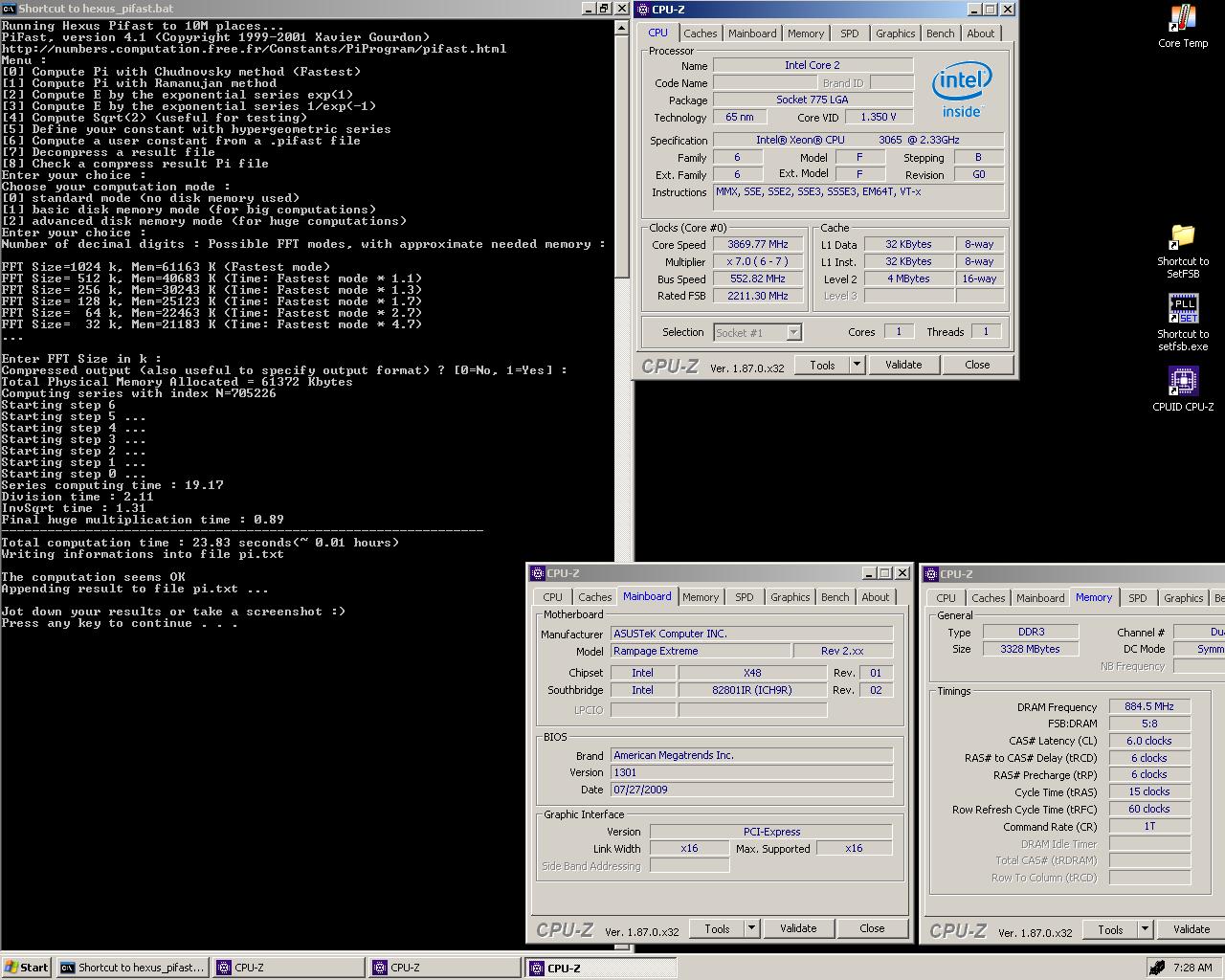The width and height of the screenshot is (1225, 980).
Task: Minimize the top CPU-Z window
Action: [974, 10]
